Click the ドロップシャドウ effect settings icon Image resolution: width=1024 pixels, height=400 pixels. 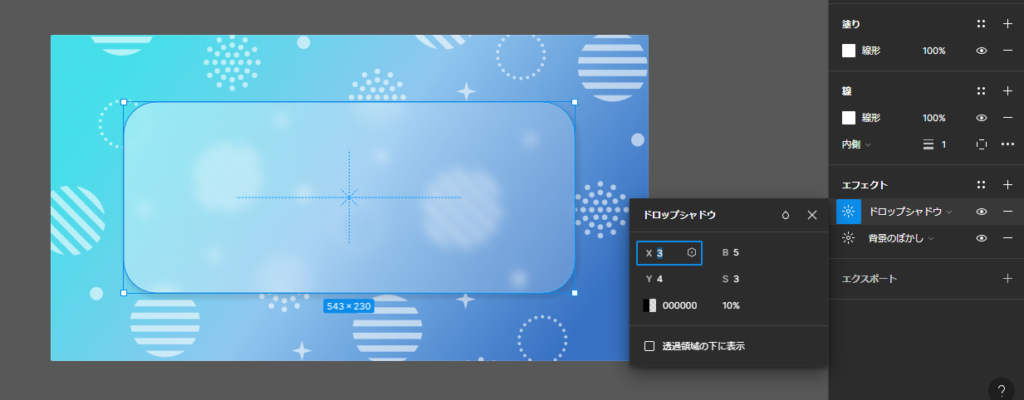tap(848, 211)
